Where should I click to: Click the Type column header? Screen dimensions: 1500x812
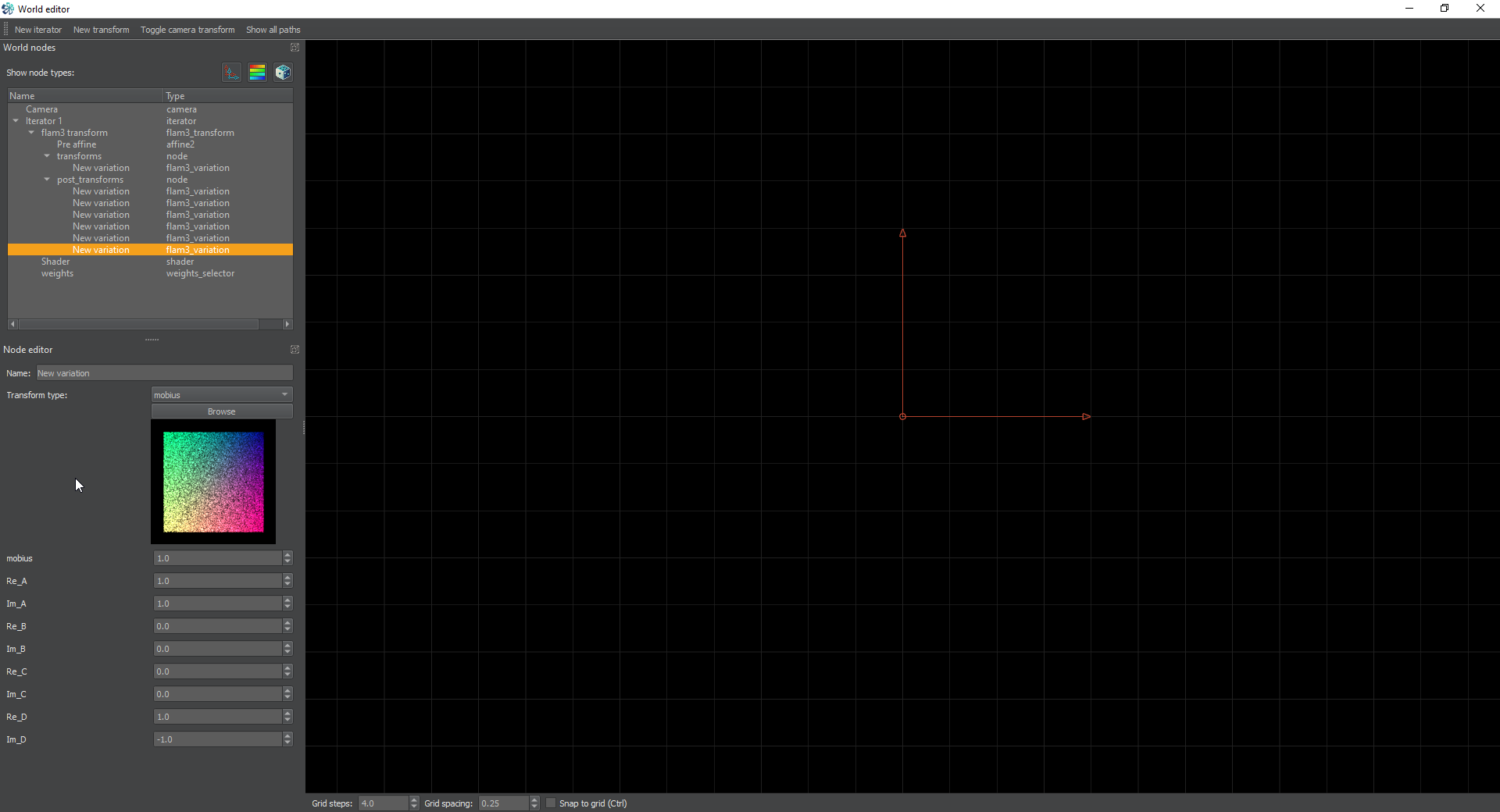[x=228, y=96]
